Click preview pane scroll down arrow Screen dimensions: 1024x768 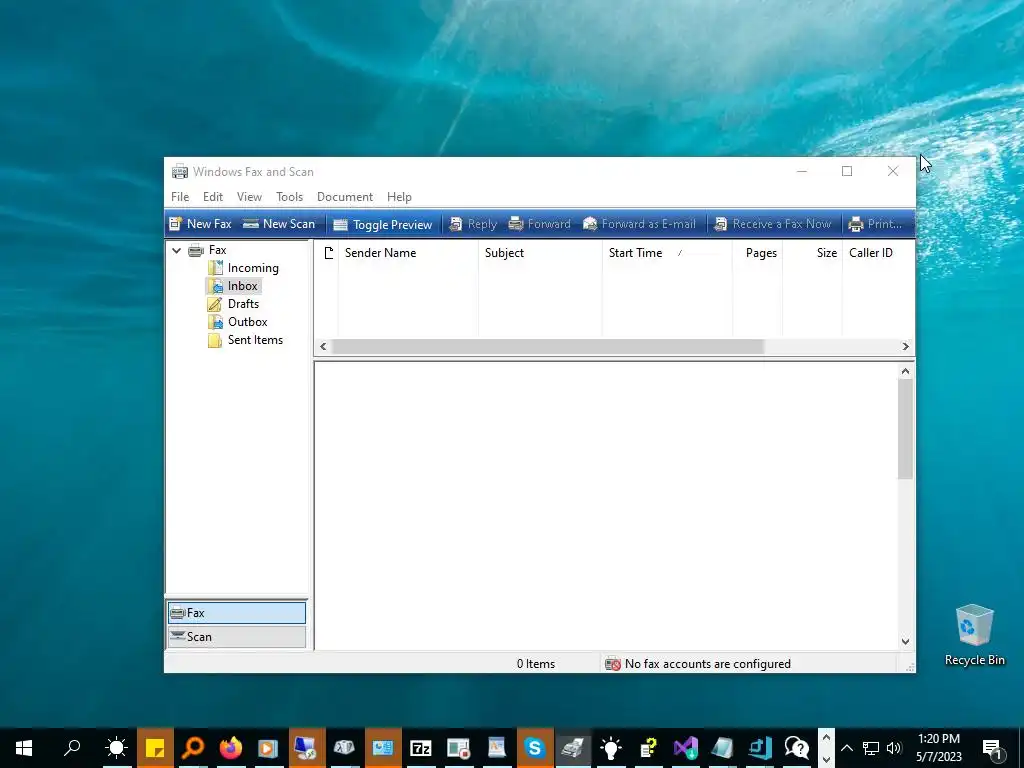pyautogui.click(x=905, y=641)
